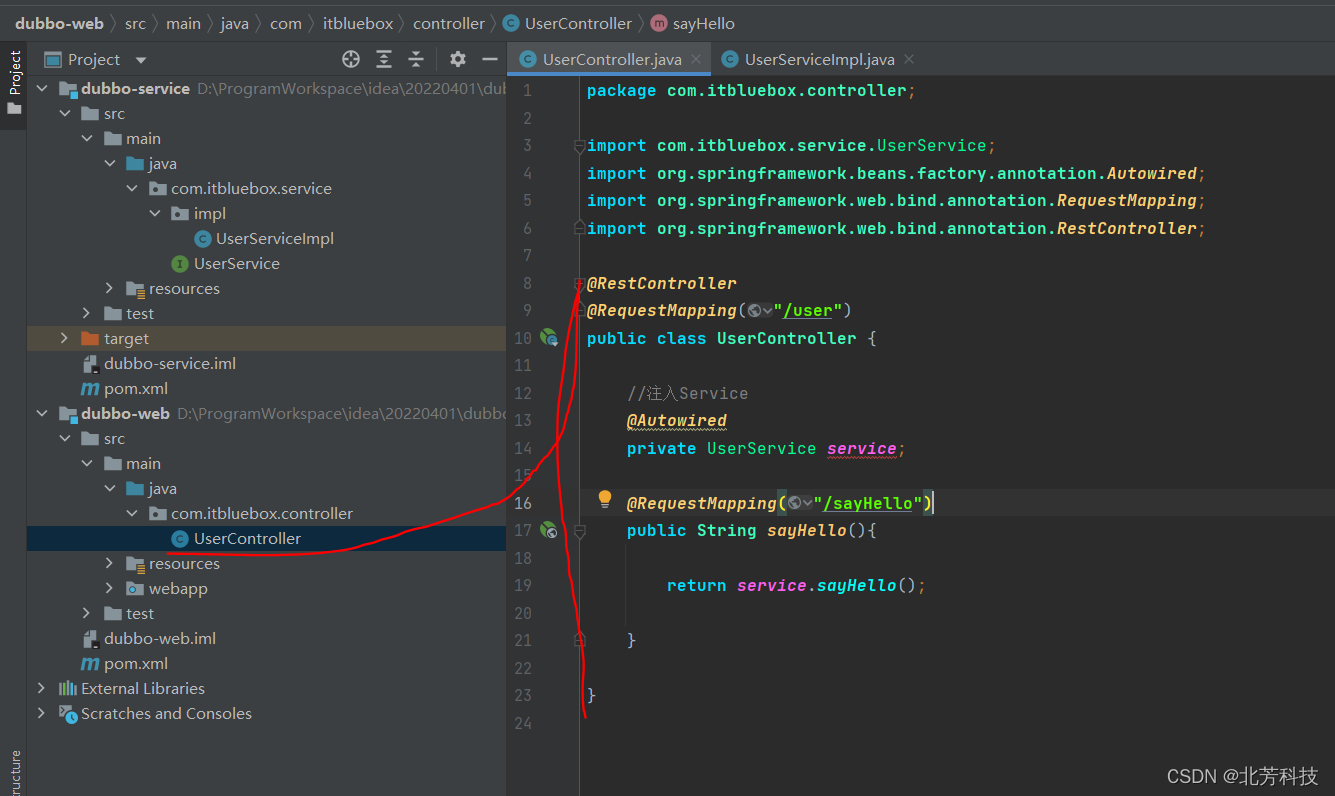
Task: Open the "/sayHello" mapping link
Action: [x=868, y=503]
